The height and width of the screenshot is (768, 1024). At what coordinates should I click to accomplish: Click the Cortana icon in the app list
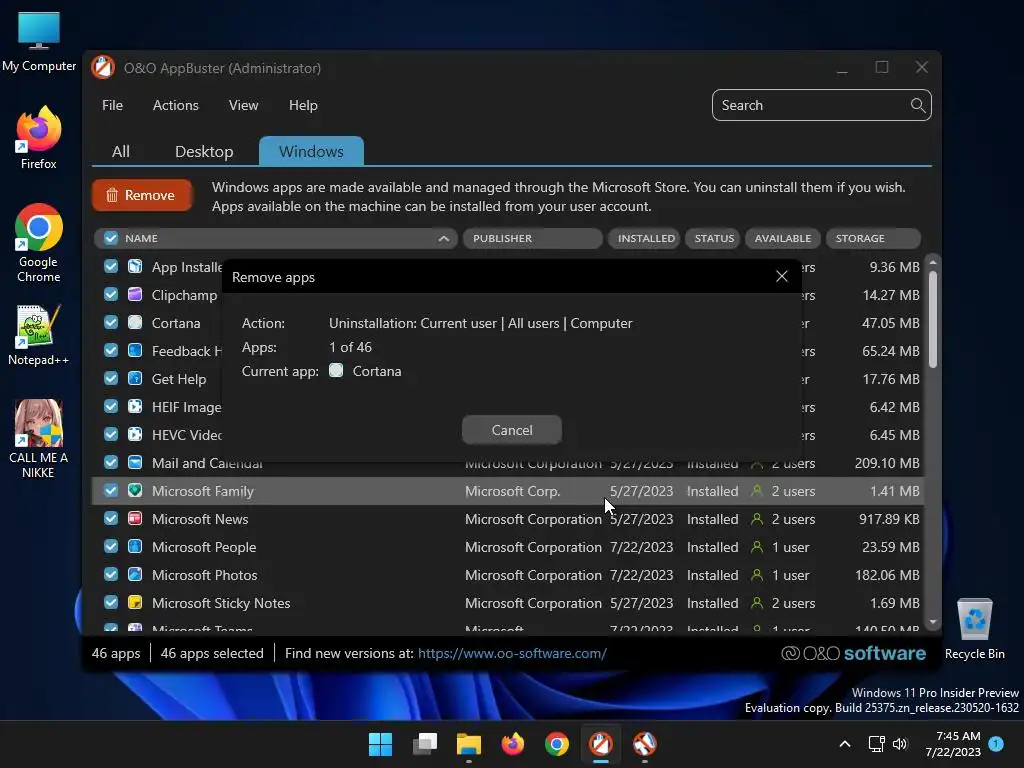135,323
